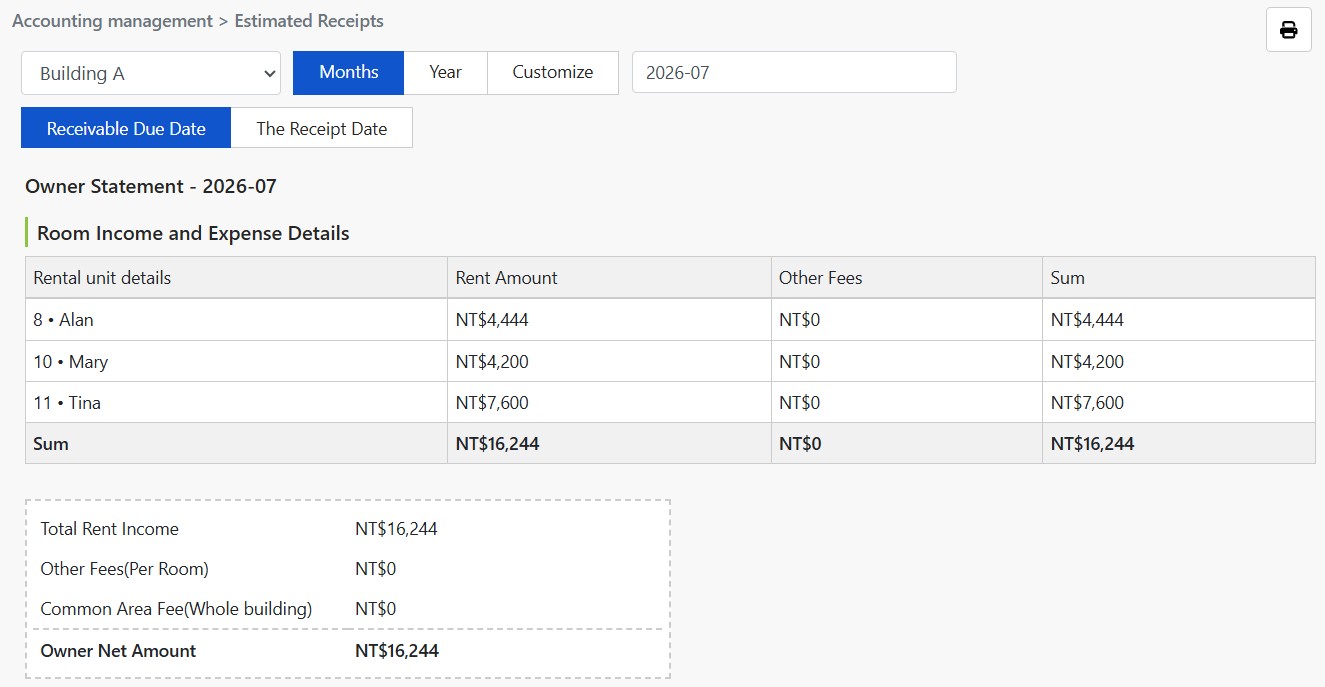Viewport: 1325px width, 687px height.
Task: Click Common Area Fee value NT$0
Action: coord(375,609)
